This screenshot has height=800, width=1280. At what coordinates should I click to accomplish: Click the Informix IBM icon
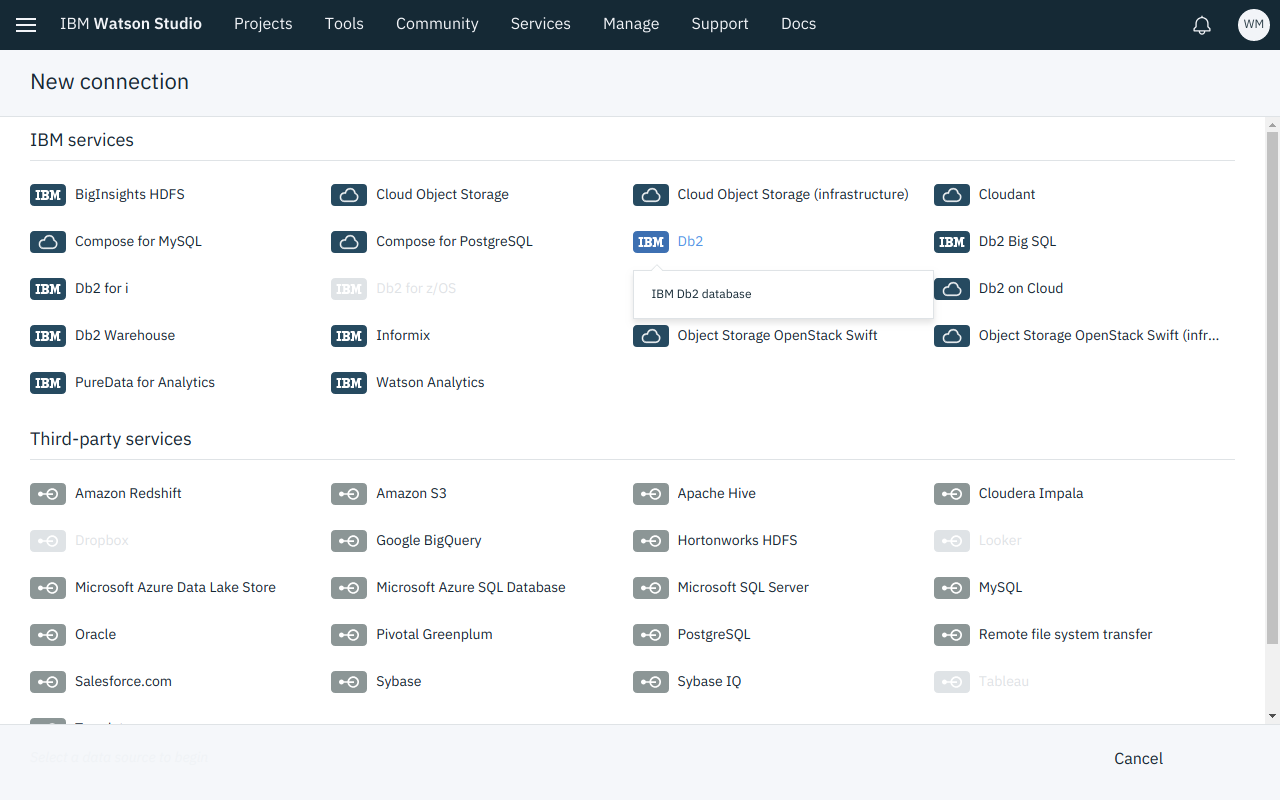click(349, 336)
